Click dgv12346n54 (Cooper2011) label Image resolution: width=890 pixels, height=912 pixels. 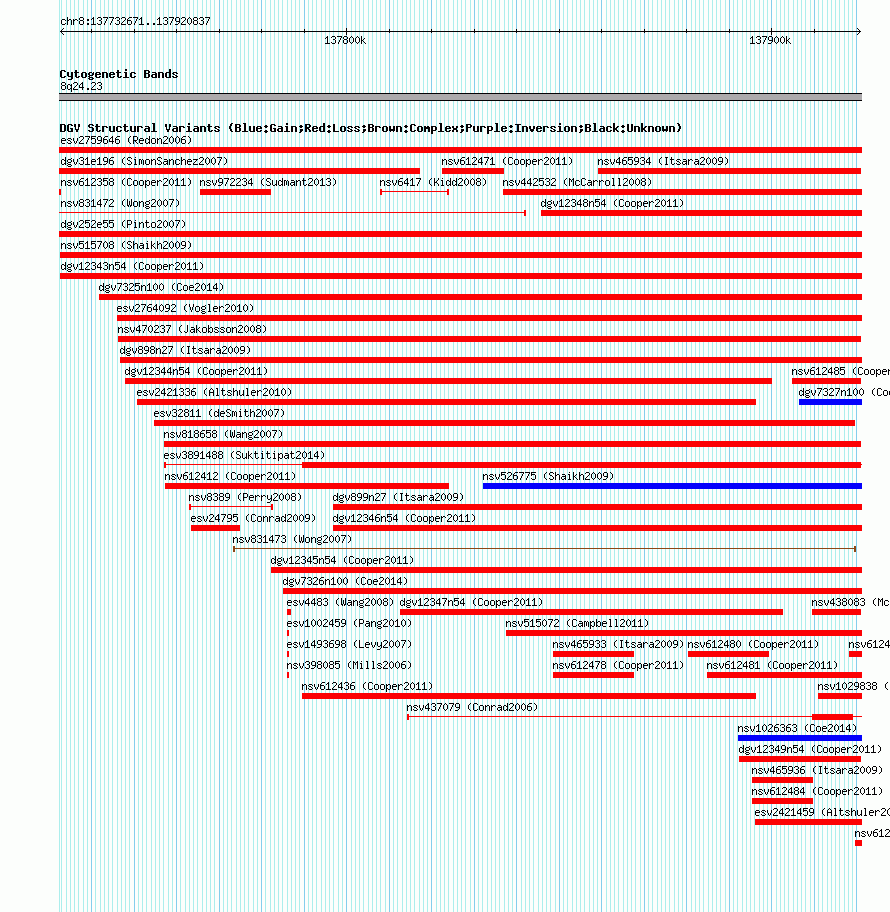coord(404,517)
